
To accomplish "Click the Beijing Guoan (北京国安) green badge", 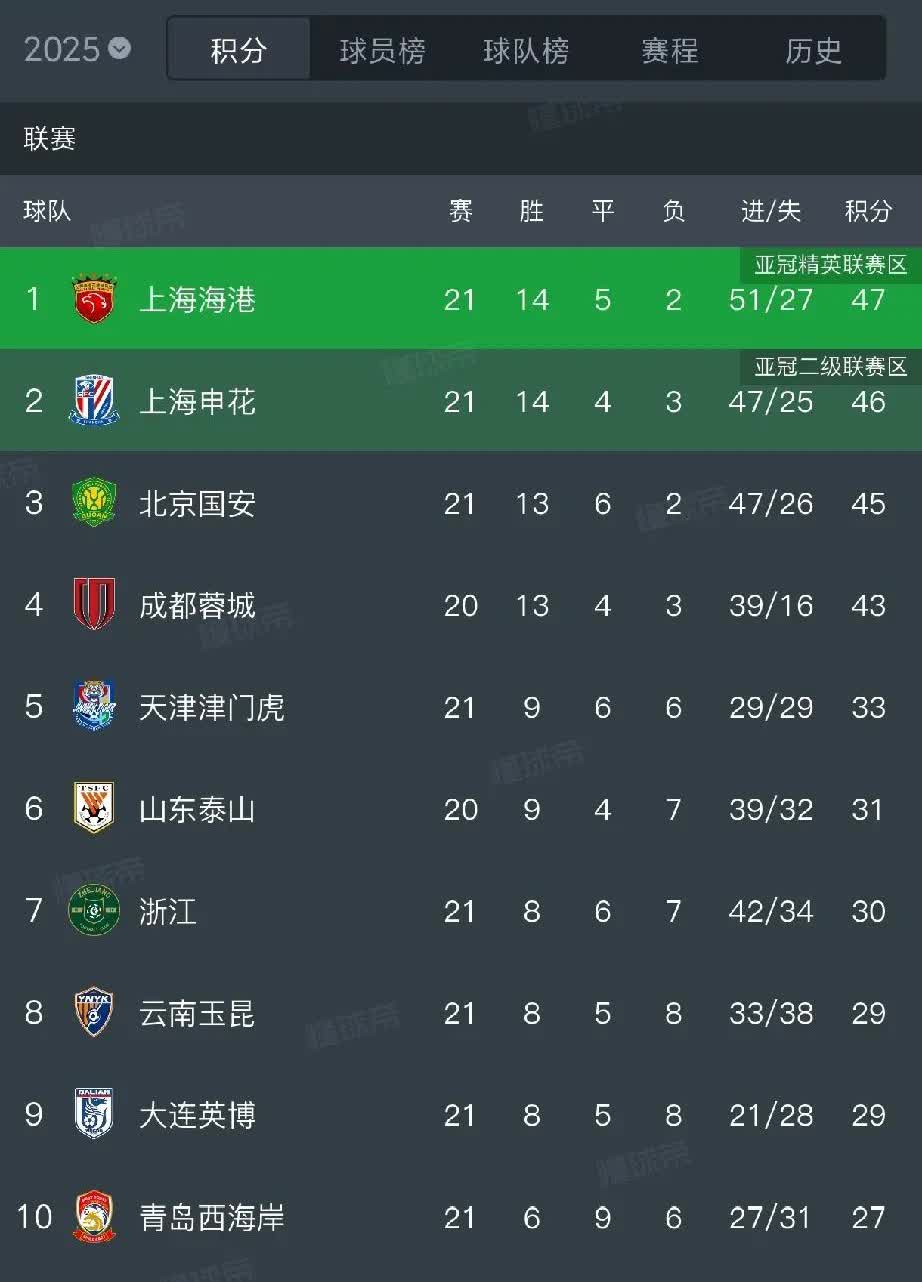I will 94,503.
